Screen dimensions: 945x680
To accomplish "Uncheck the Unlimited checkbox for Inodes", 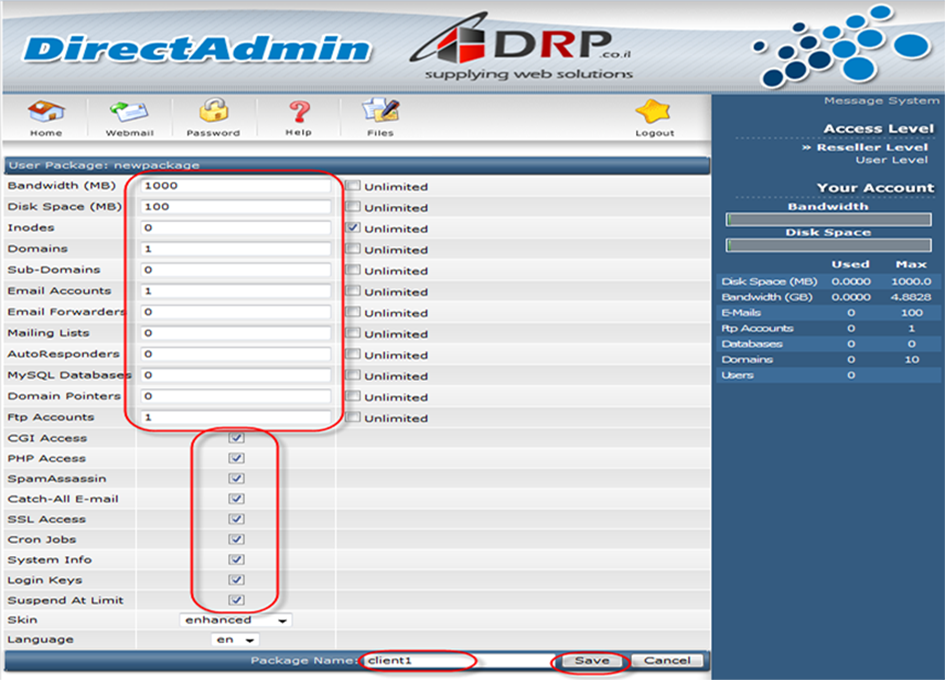I will pos(353,228).
